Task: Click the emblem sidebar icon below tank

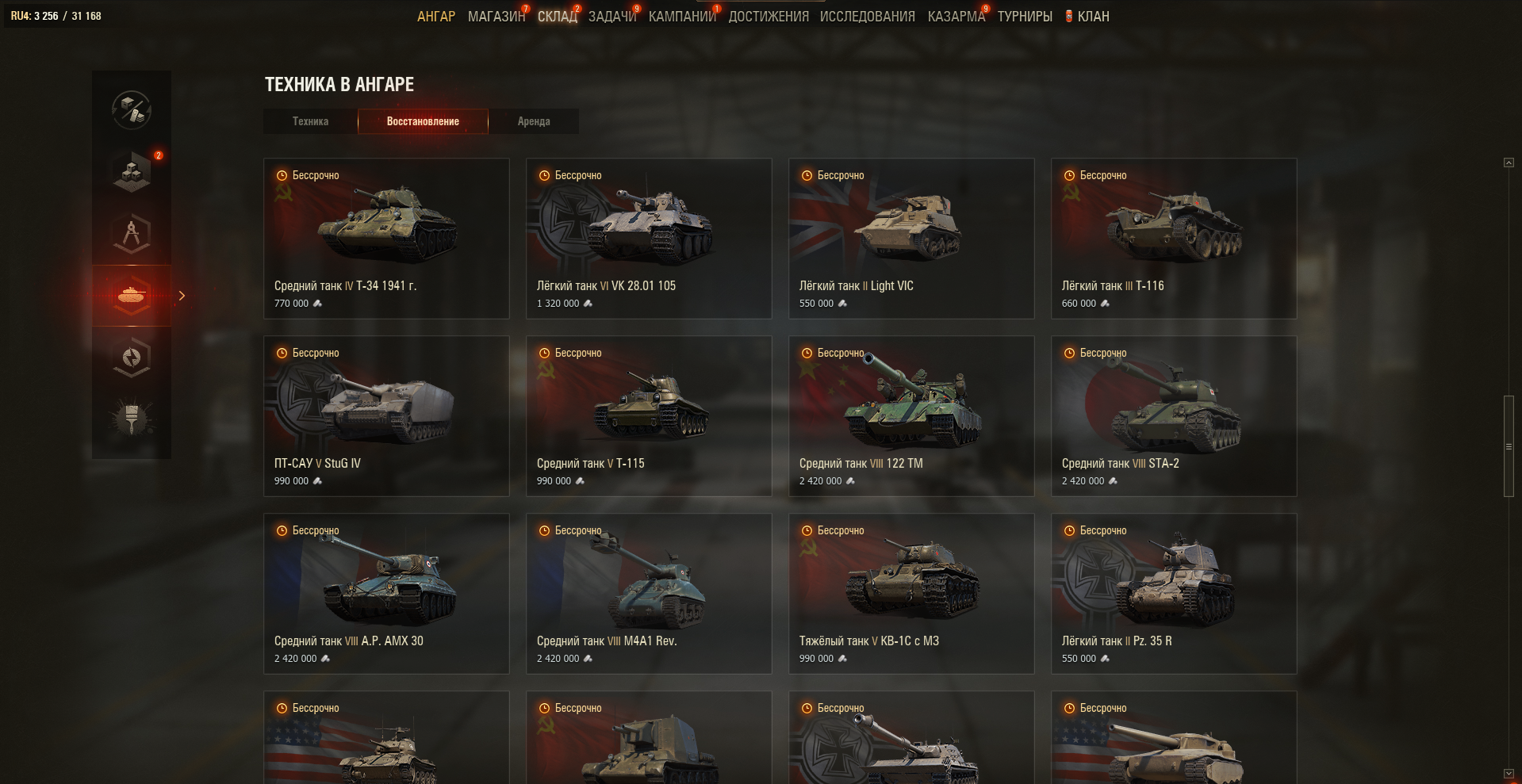Action: pos(132,358)
